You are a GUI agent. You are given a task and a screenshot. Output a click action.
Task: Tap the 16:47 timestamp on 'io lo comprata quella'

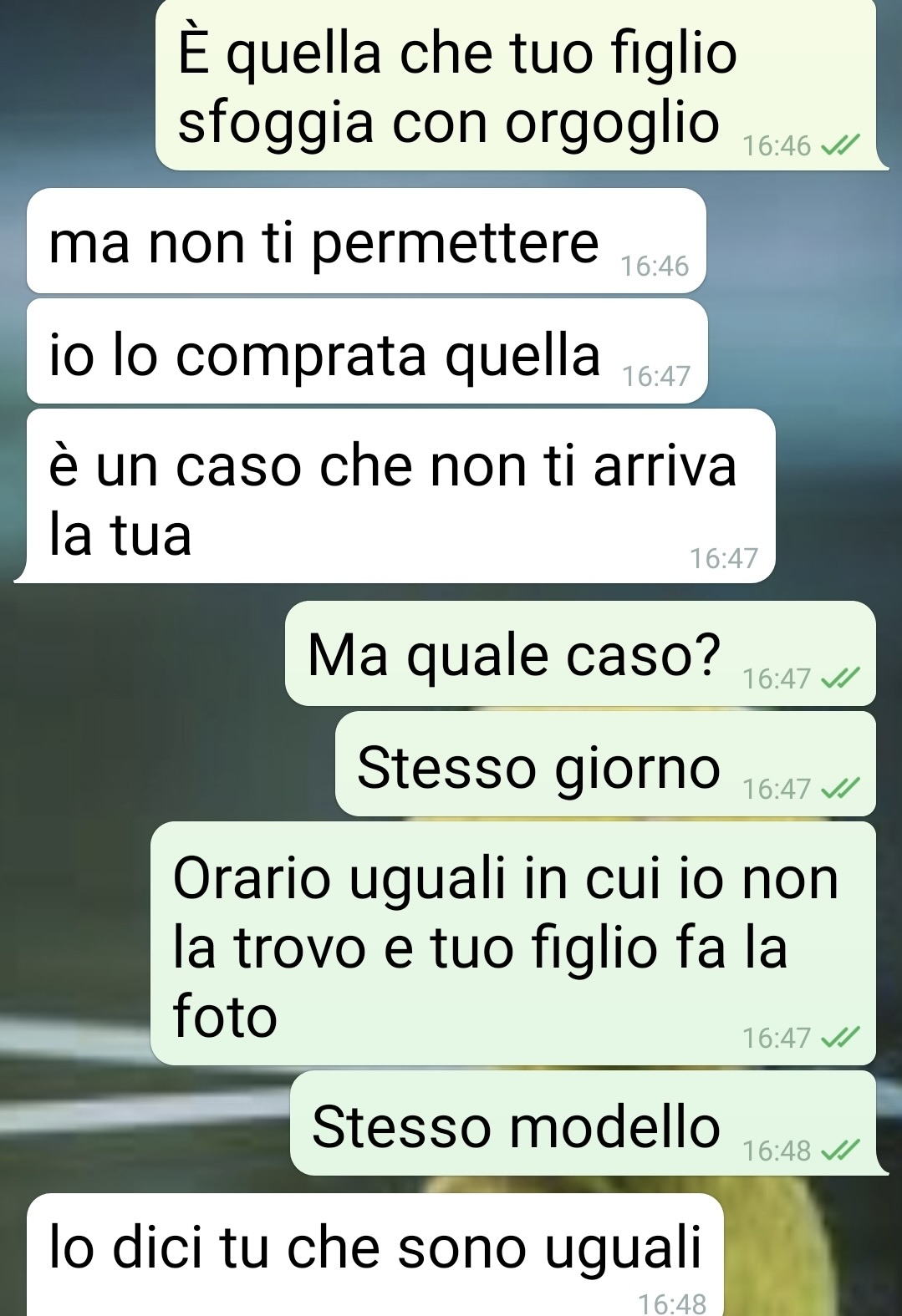pyautogui.click(x=656, y=377)
